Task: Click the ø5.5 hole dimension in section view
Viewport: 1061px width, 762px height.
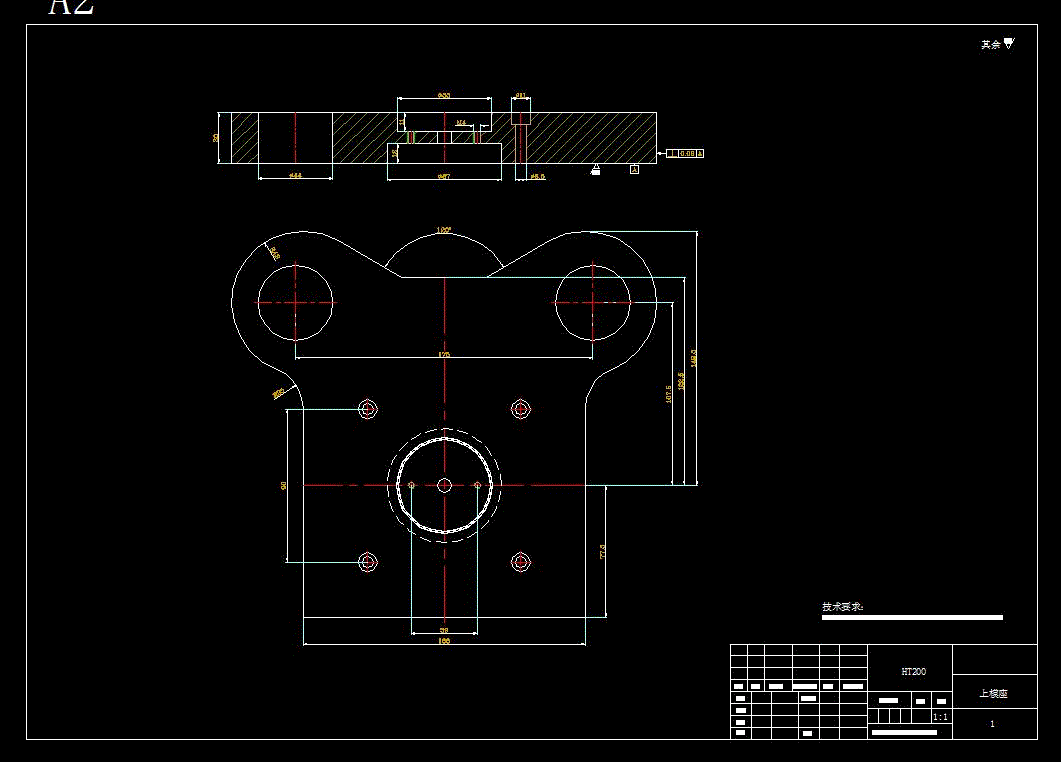Action: (537, 177)
